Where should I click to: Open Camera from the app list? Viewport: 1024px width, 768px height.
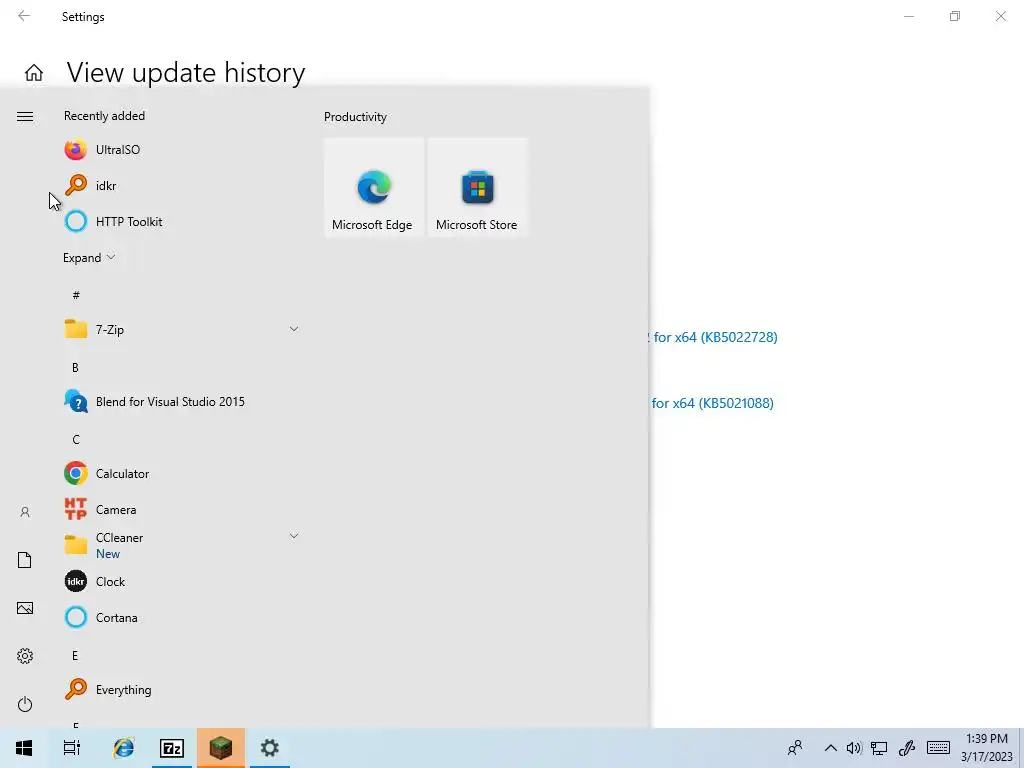pyautogui.click(x=181, y=509)
